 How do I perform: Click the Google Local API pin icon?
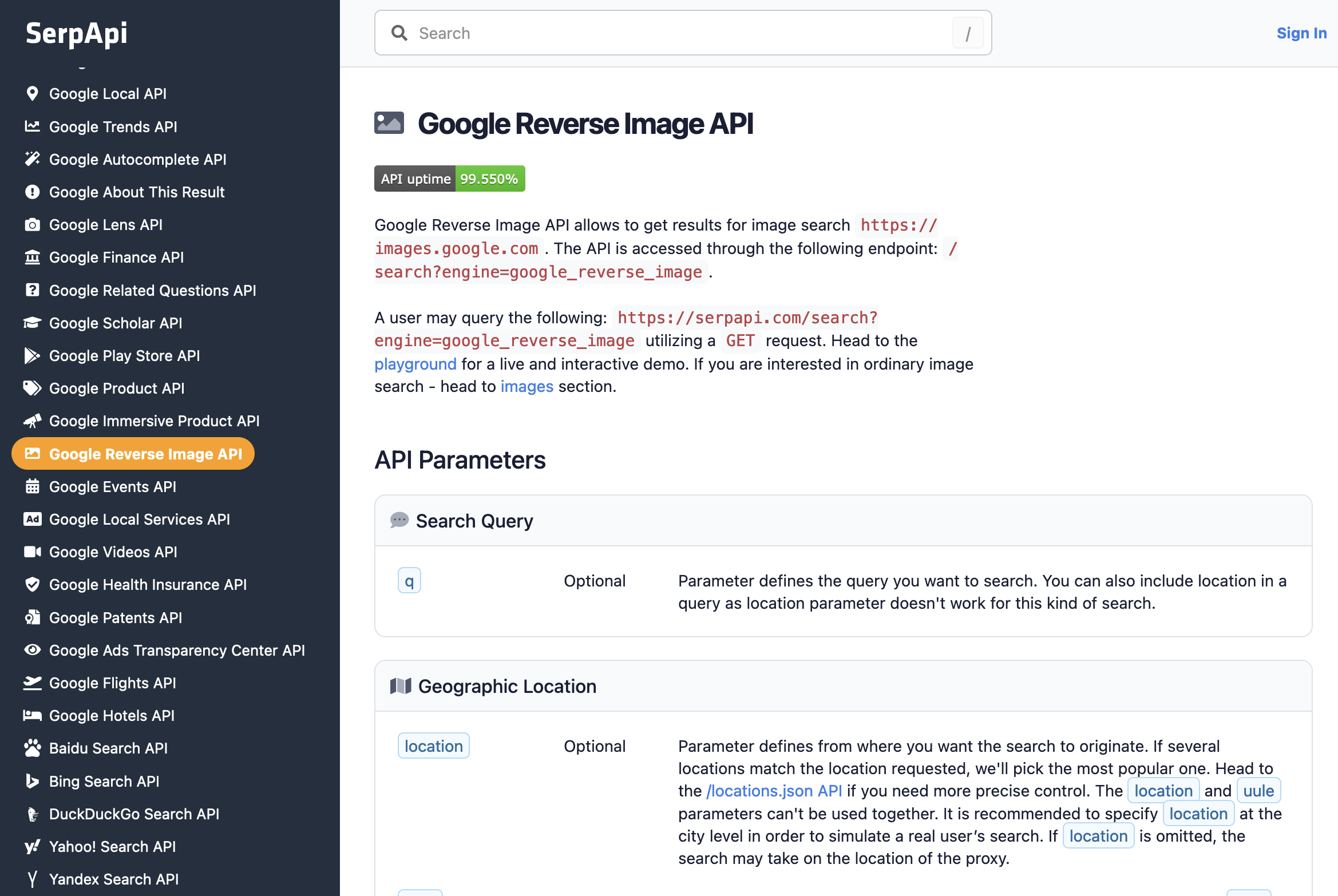[33, 93]
